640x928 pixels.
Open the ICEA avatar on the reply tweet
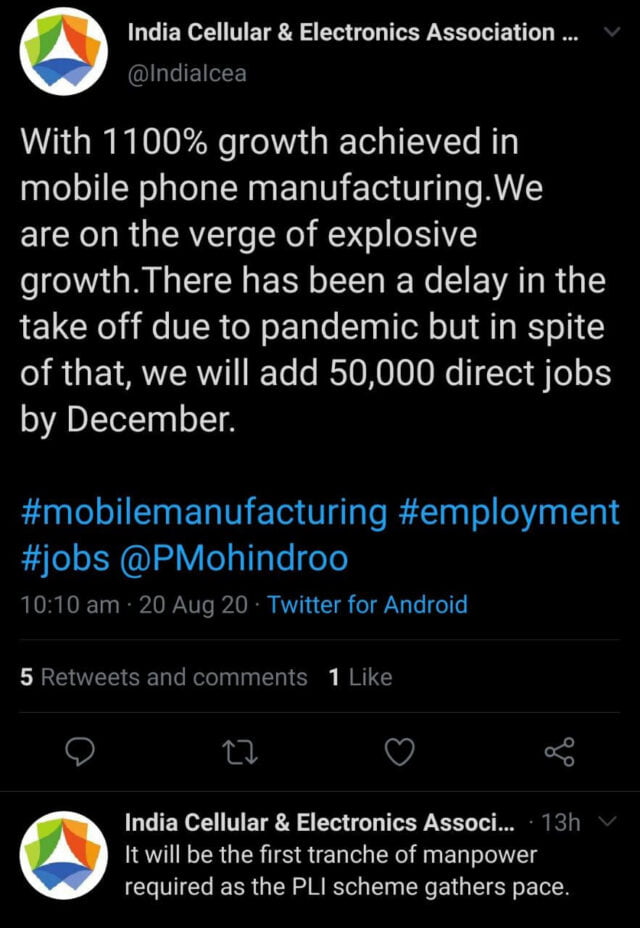(x=64, y=854)
